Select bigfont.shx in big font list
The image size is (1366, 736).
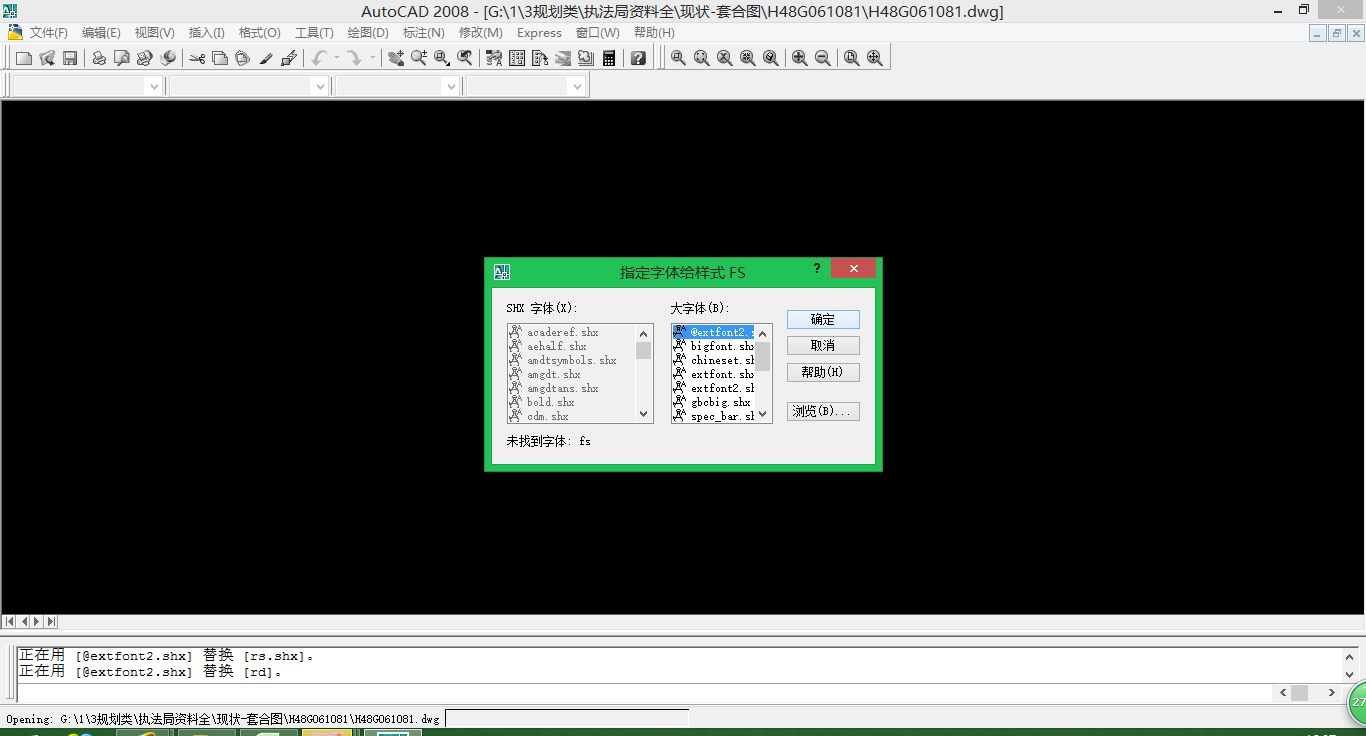pos(714,346)
